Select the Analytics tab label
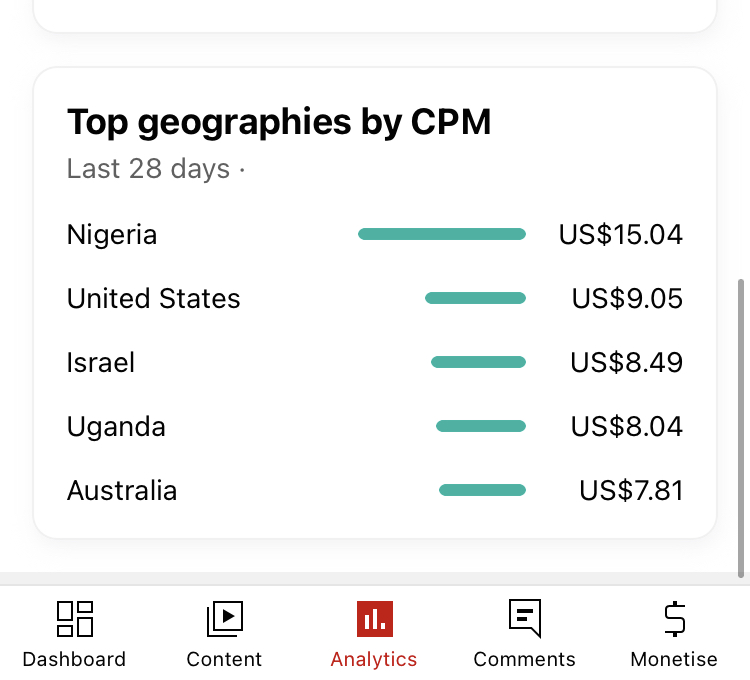 coord(374,659)
